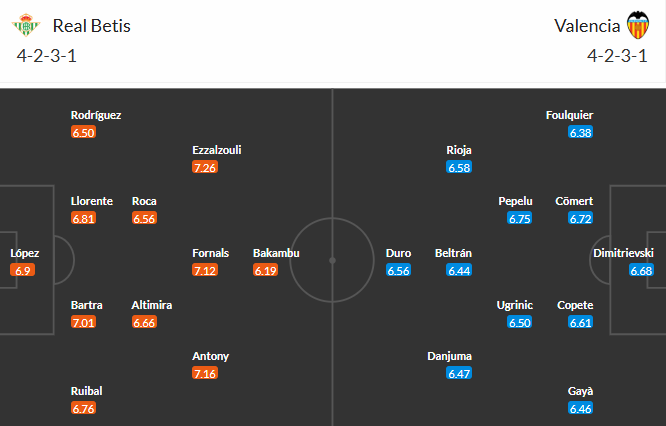Click Rioja's 6.58 rating badge

[x=459, y=167]
